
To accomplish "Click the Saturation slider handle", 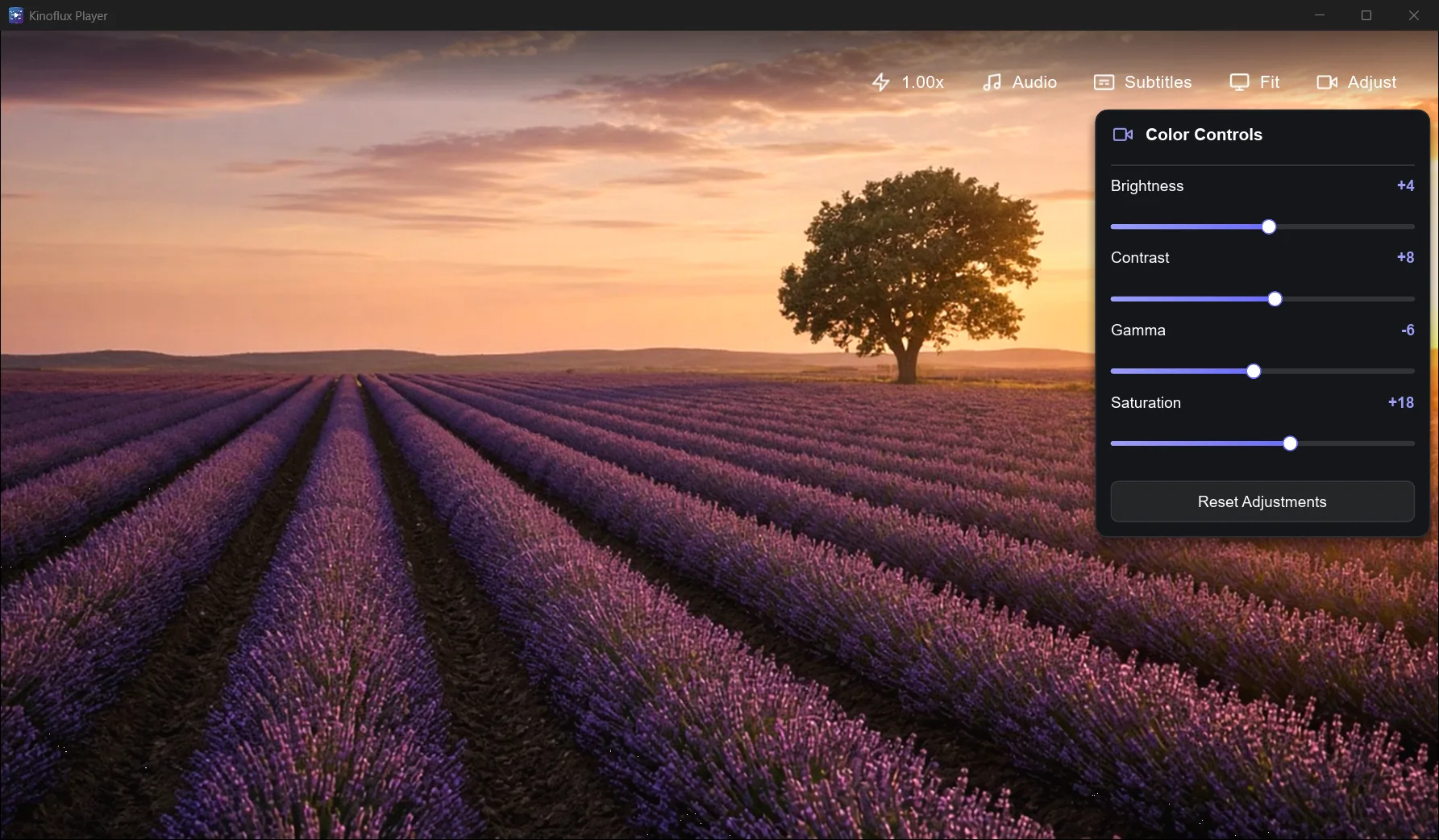I will pos(1290,443).
